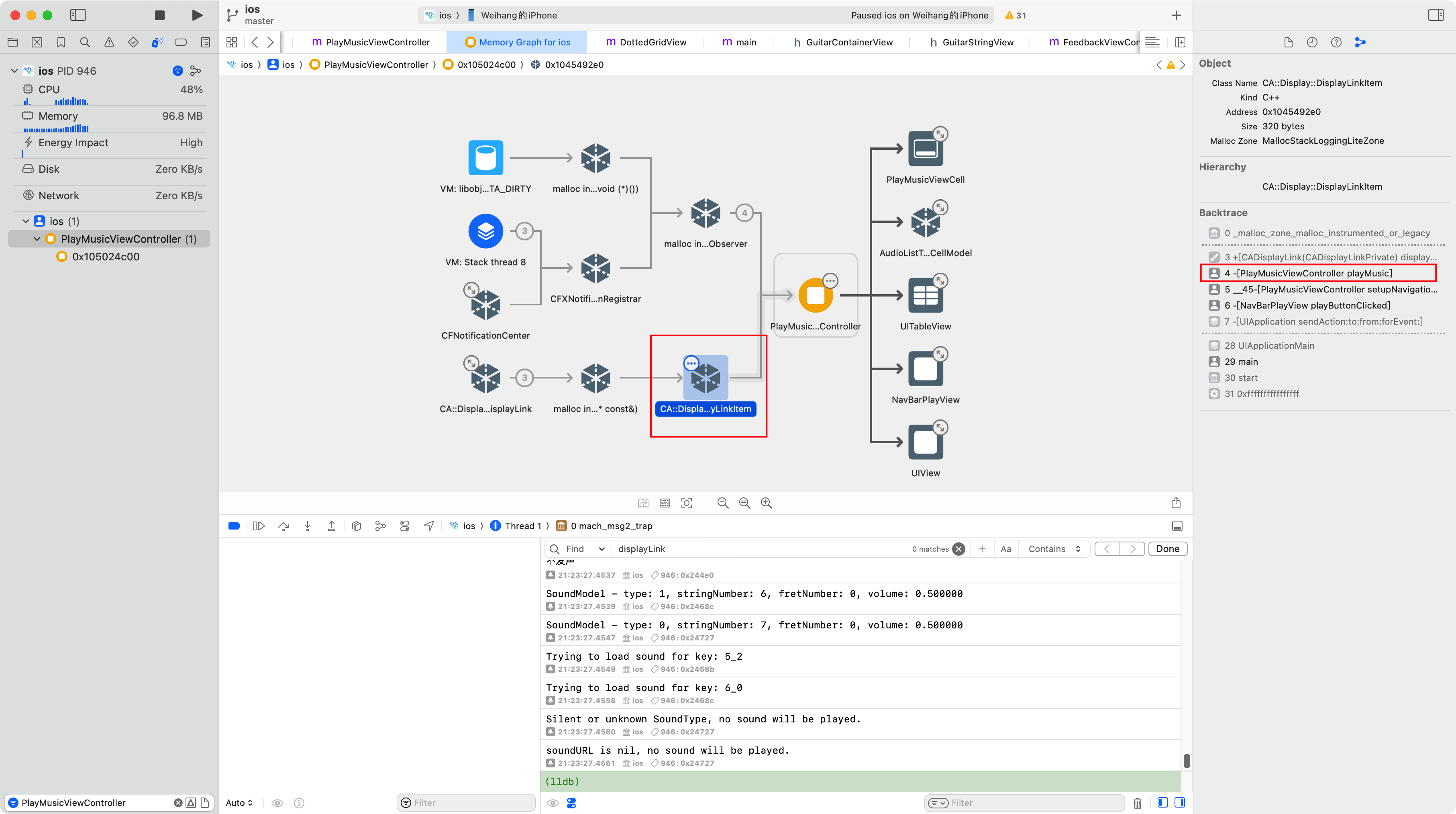The image size is (1456, 814).
Task: Switch to GuitarStringView tab
Action: pyautogui.click(x=972, y=42)
